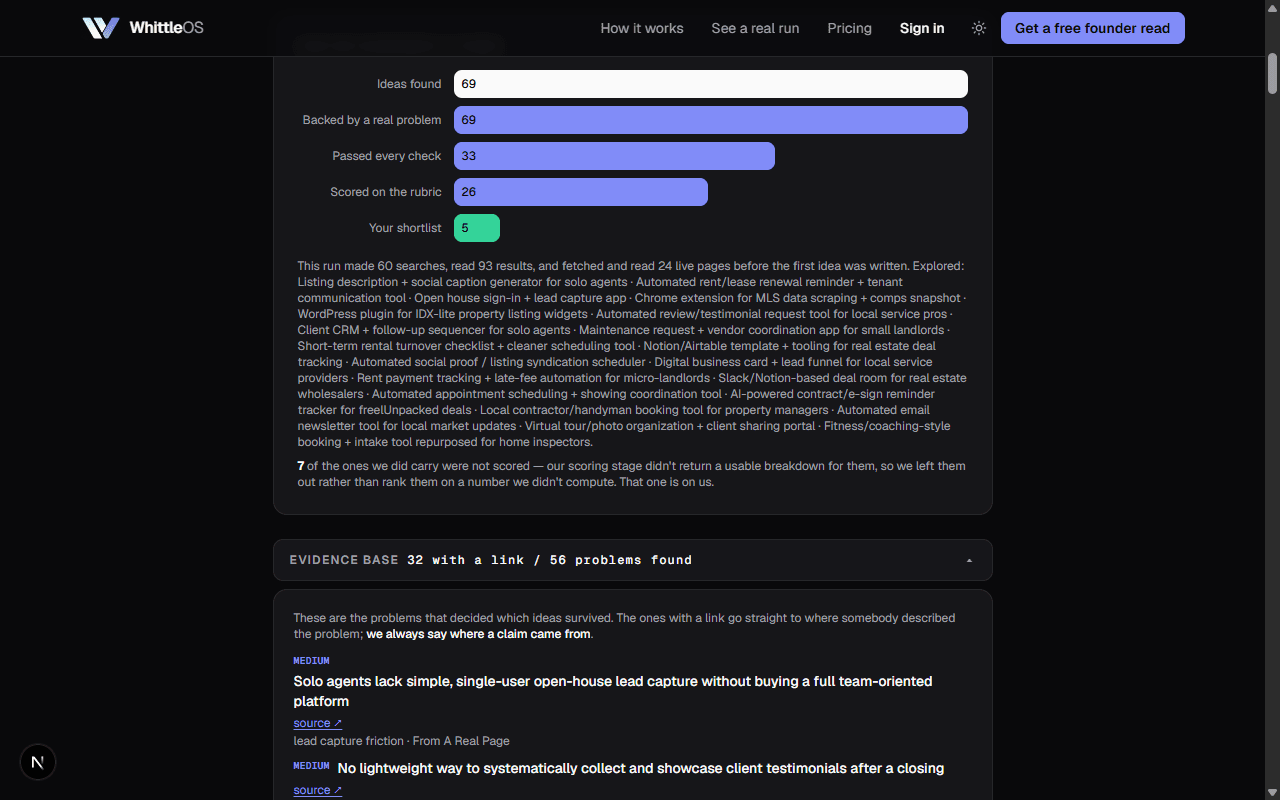Click the bold "we always say where a claim came from"
The width and height of the screenshot is (1280, 800).
[x=479, y=634]
